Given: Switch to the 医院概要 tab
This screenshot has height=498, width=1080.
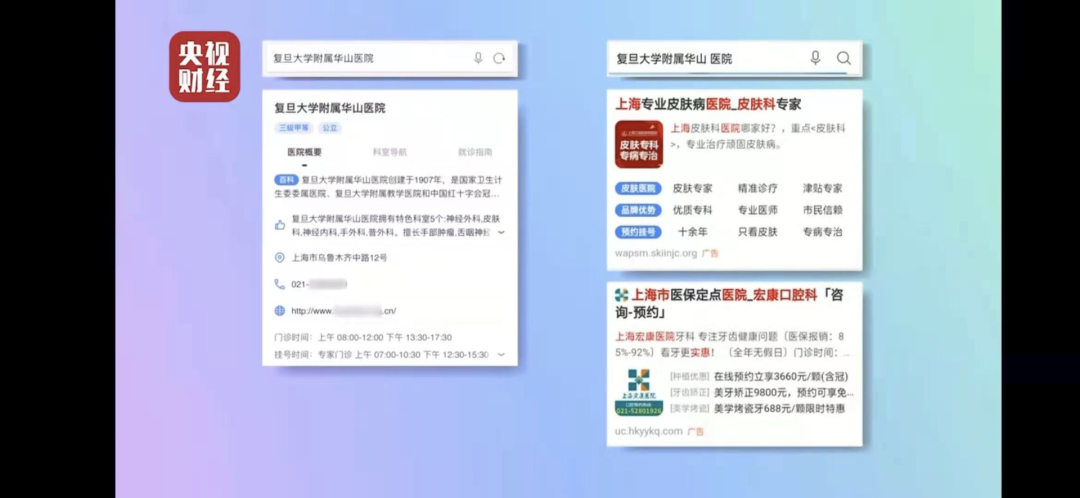Looking at the screenshot, I should click(x=304, y=152).
